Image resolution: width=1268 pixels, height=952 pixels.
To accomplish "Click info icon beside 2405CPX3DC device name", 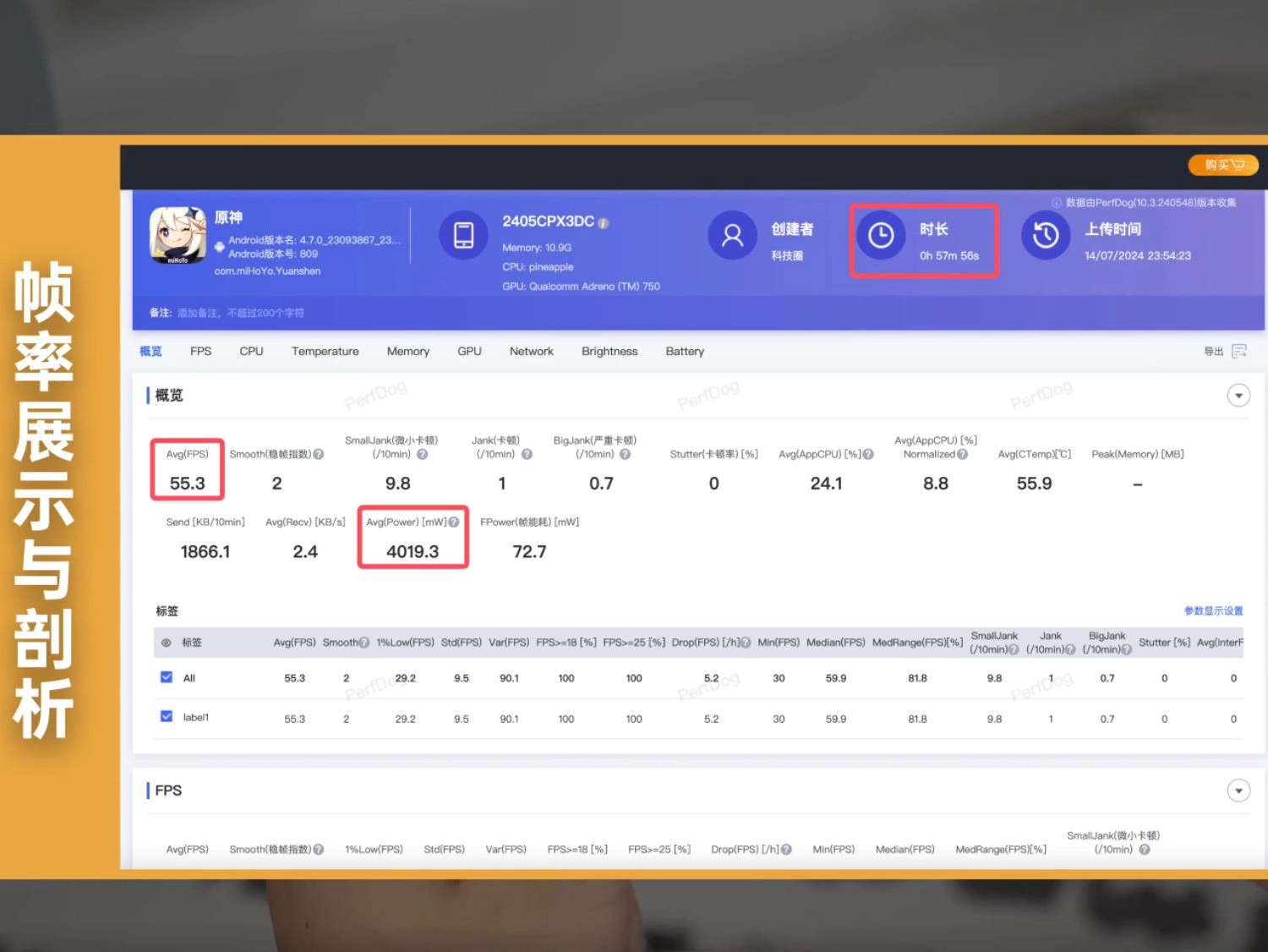I will (604, 223).
